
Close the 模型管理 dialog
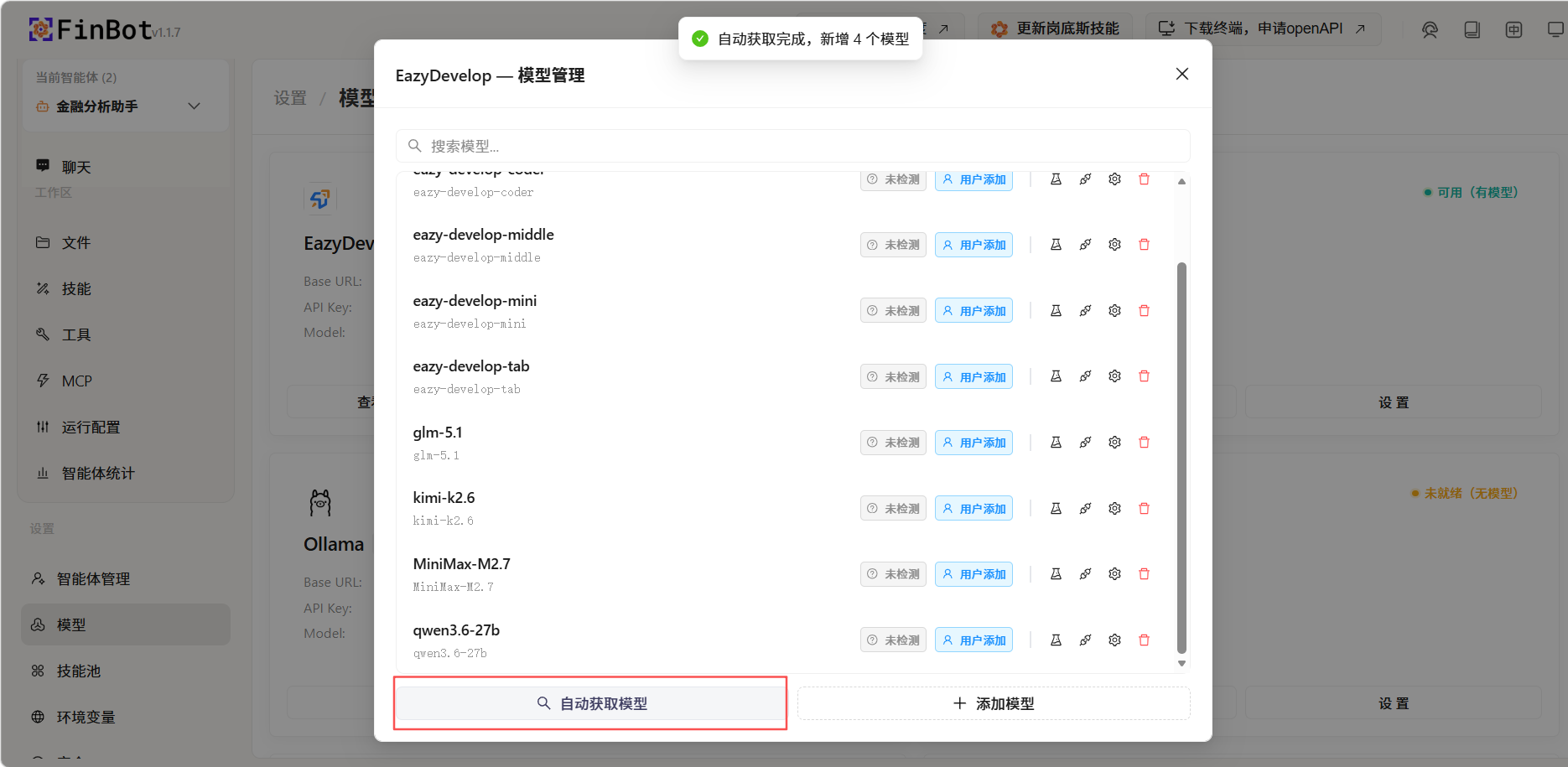1182,74
